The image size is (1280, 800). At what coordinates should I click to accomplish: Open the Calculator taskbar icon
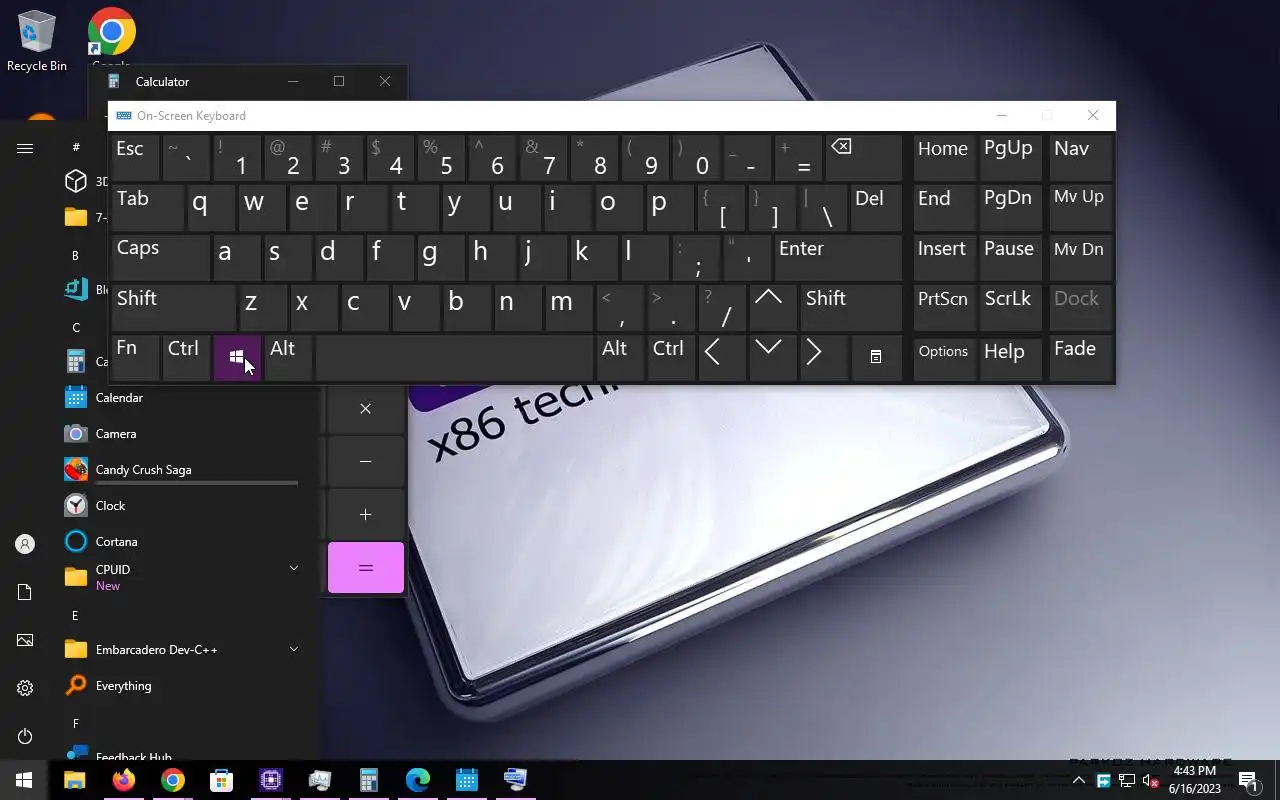[x=369, y=780]
